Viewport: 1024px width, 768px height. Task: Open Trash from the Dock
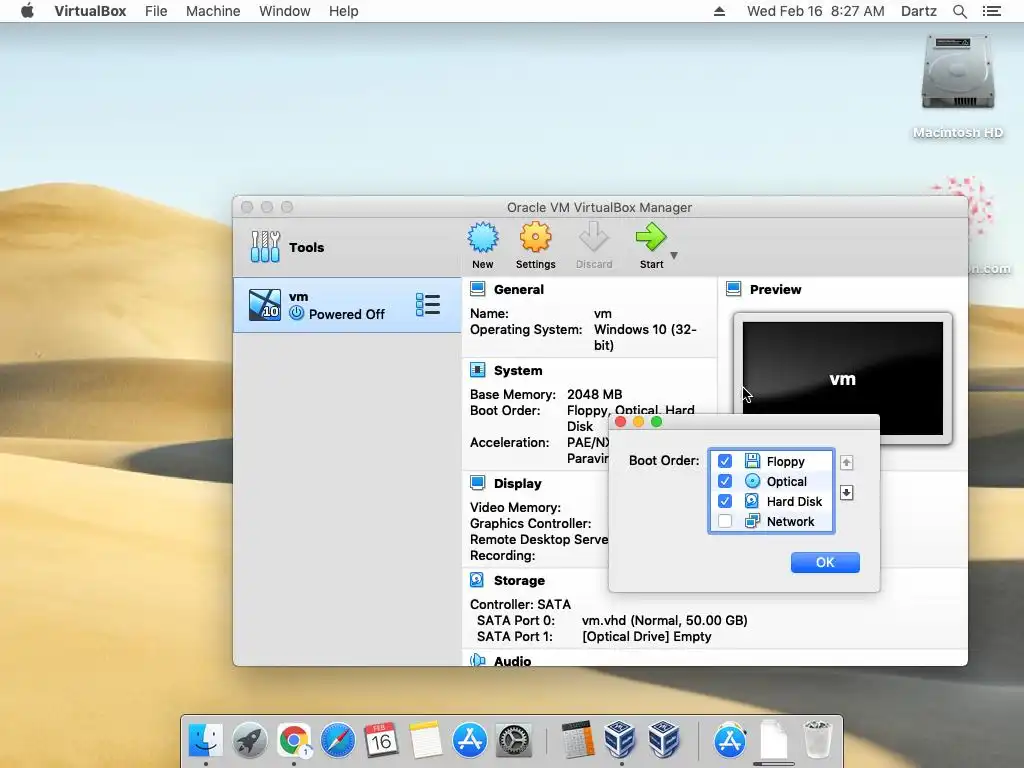816,739
